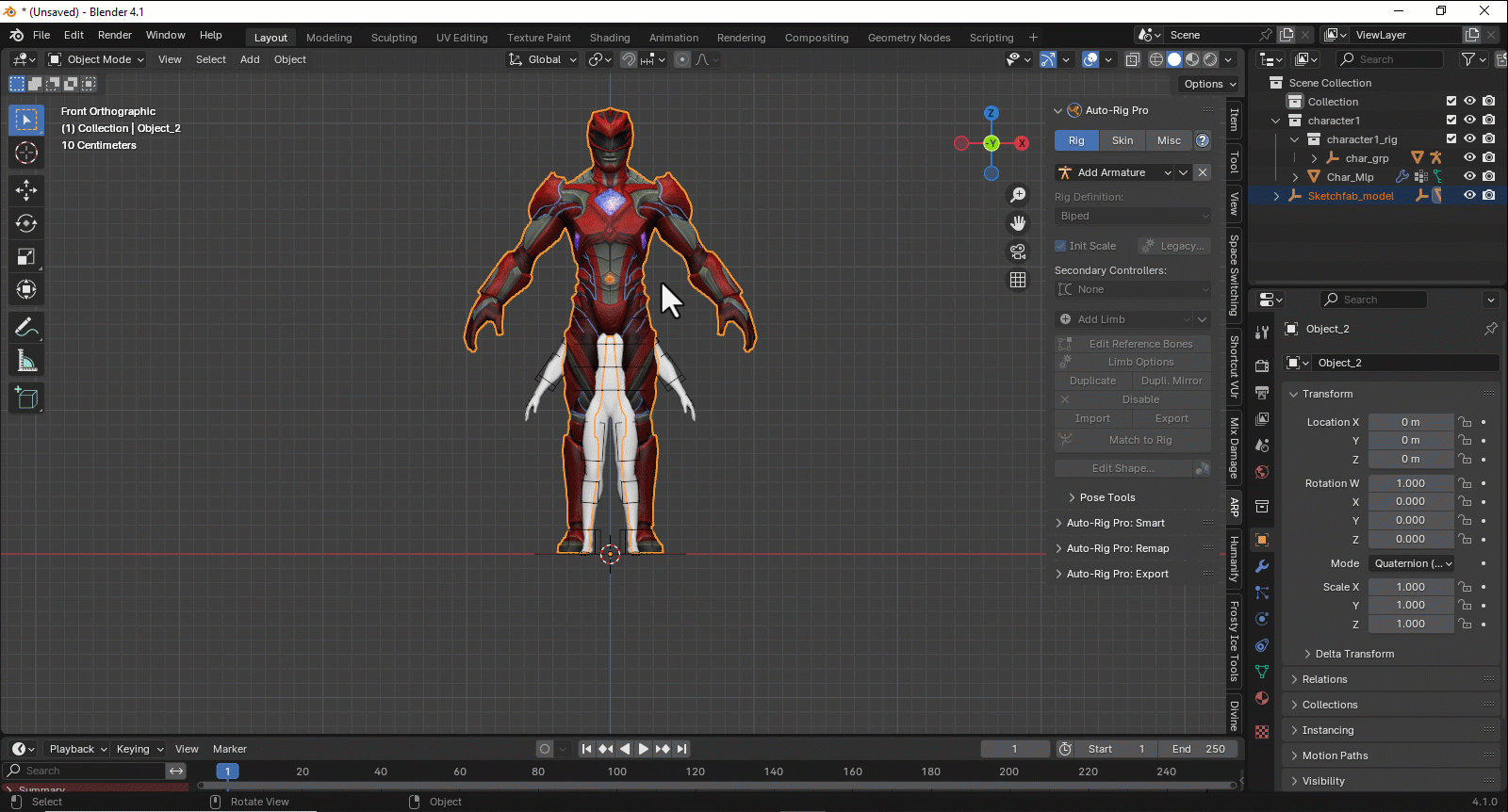Viewport: 1508px width, 812px height.
Task: Click the Zoom viewport magnifier icon
Action: (1018, 195)
